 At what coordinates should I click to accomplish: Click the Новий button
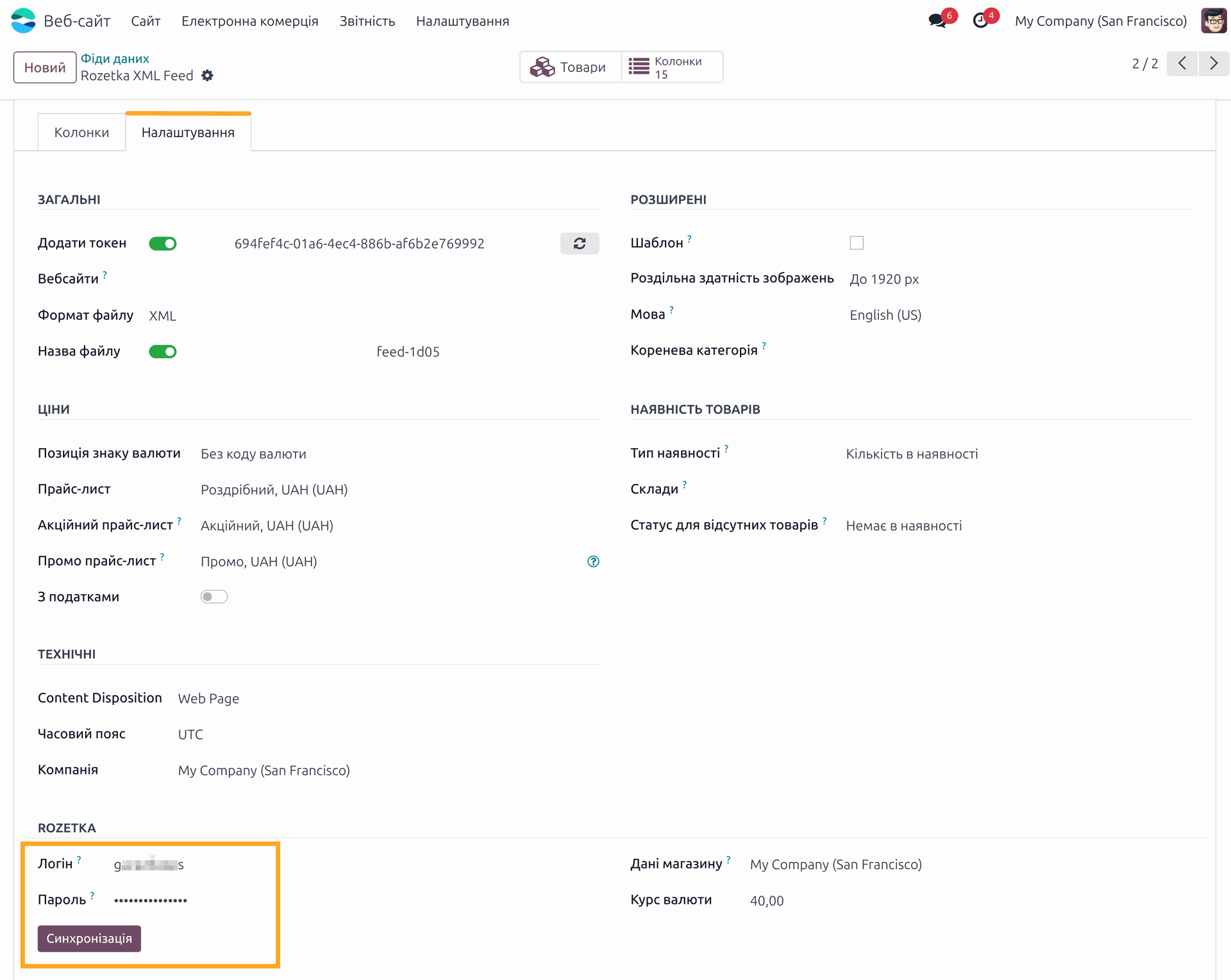click(x=44, y=67)
